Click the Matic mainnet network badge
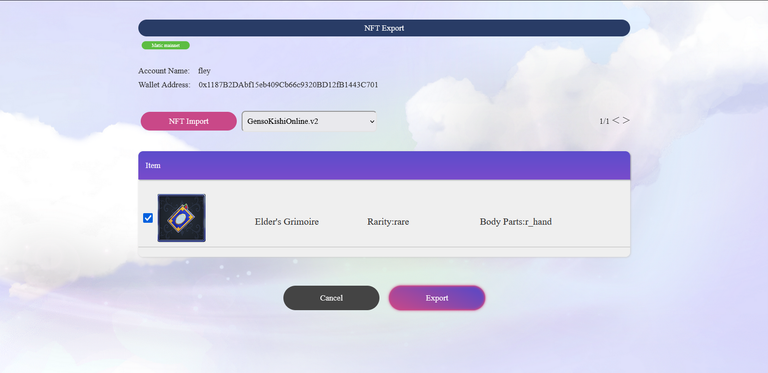This screenshot has width=768, height=373. (x=166, y=45)
